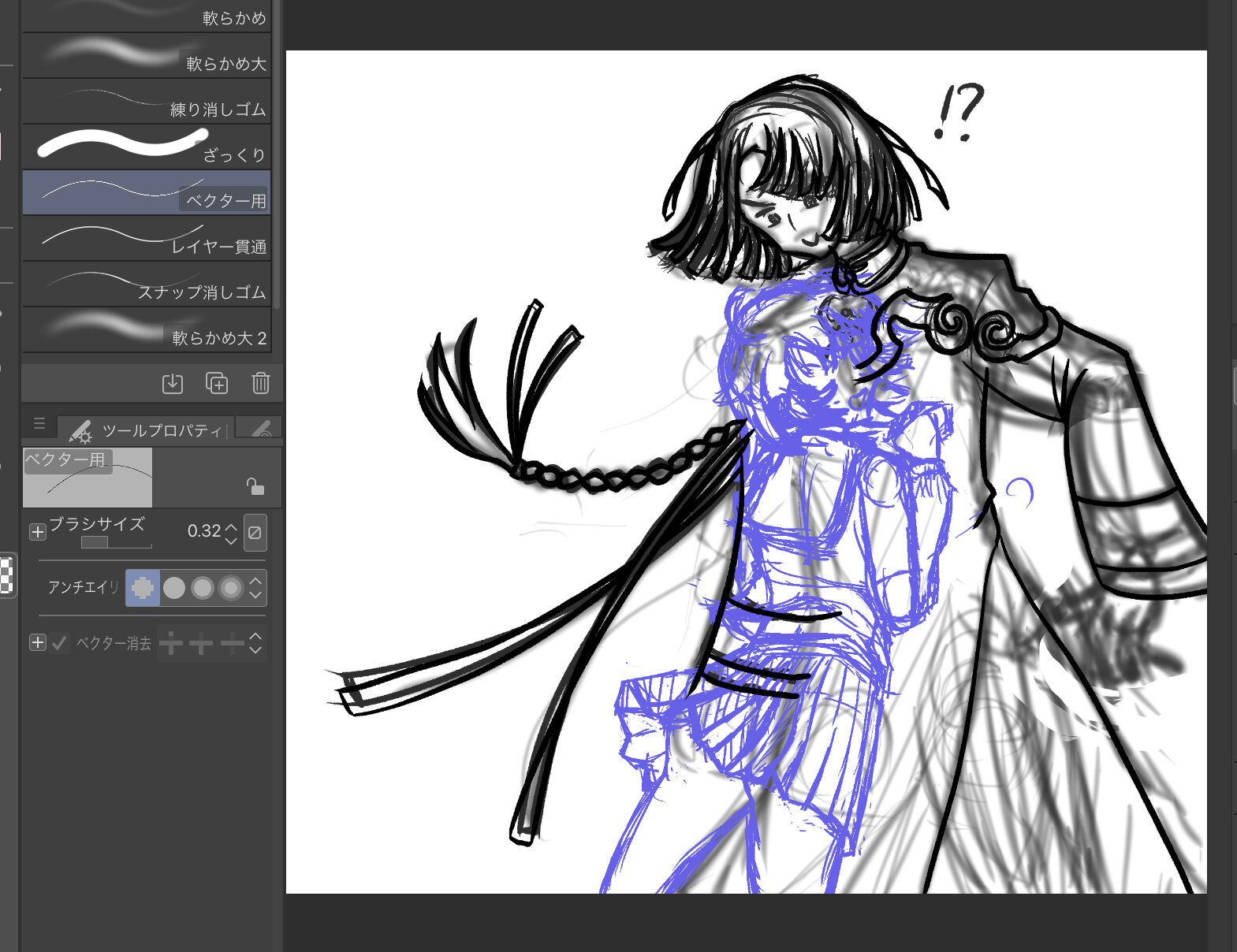Click the import sub tool material icon
This screenshot has width=1237, height=952.
[x=172, y=384]
